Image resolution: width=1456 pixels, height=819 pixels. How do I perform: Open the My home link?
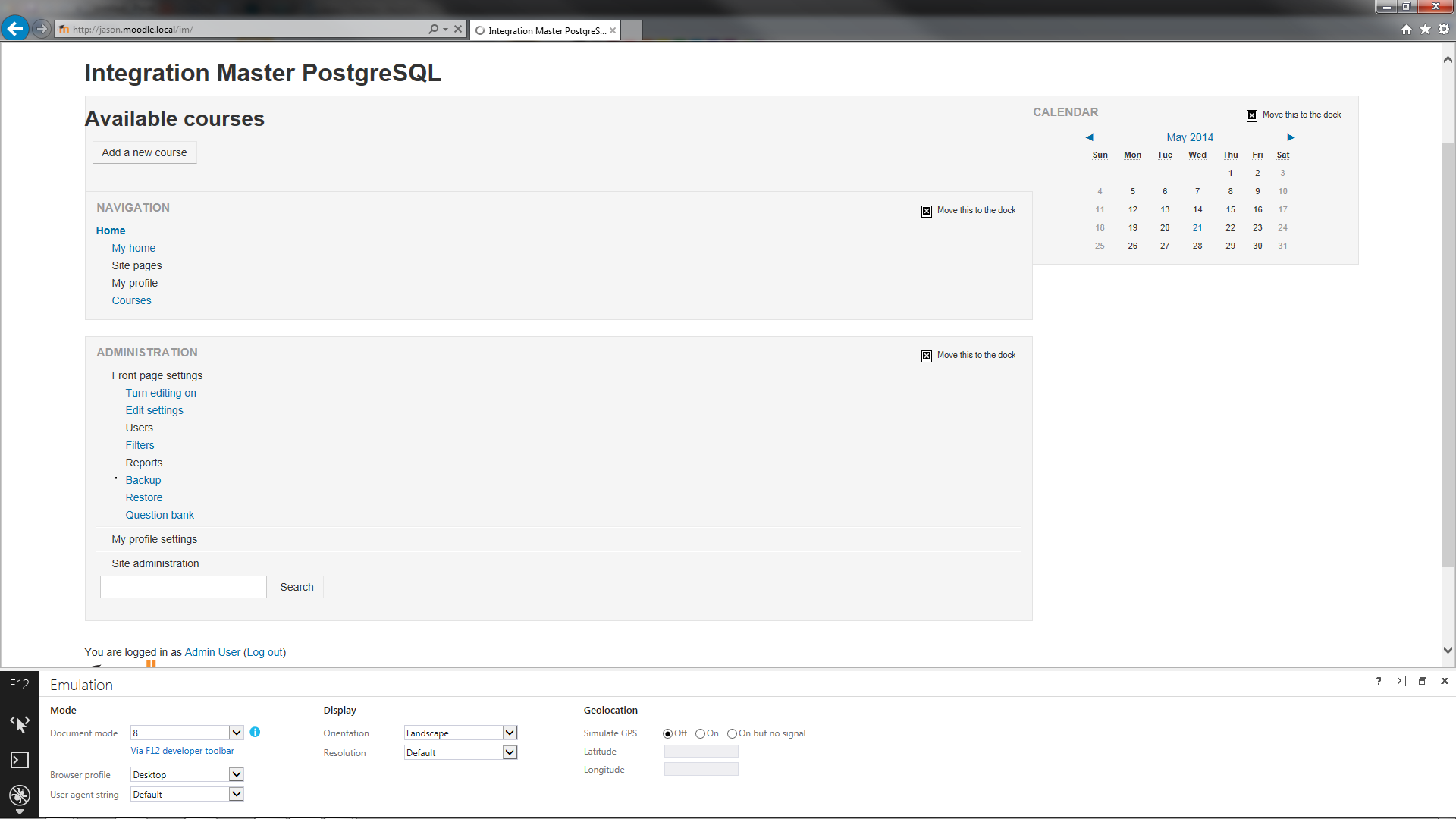[133, 248]
